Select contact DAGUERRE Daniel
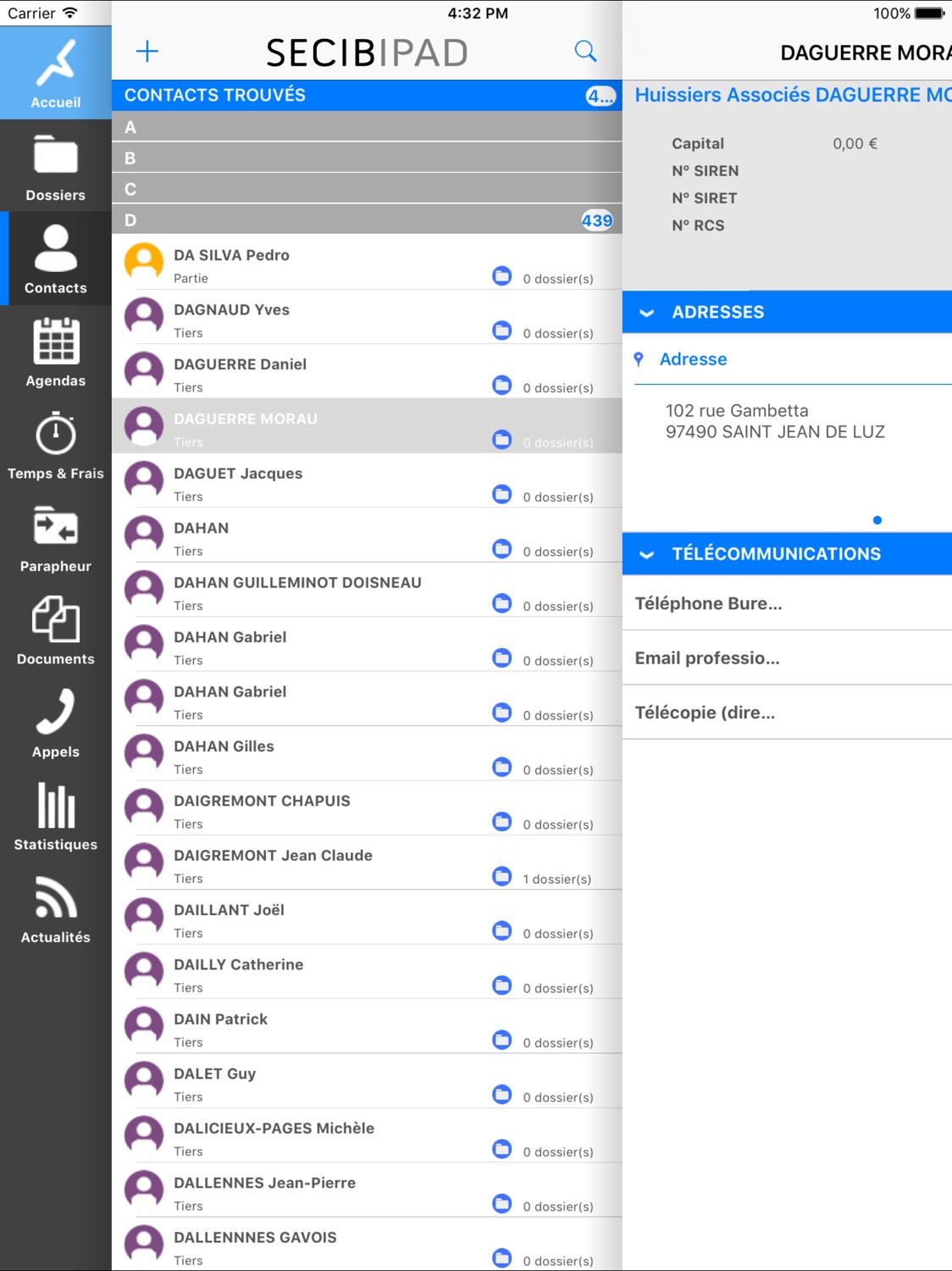 (x=367, y=371)
